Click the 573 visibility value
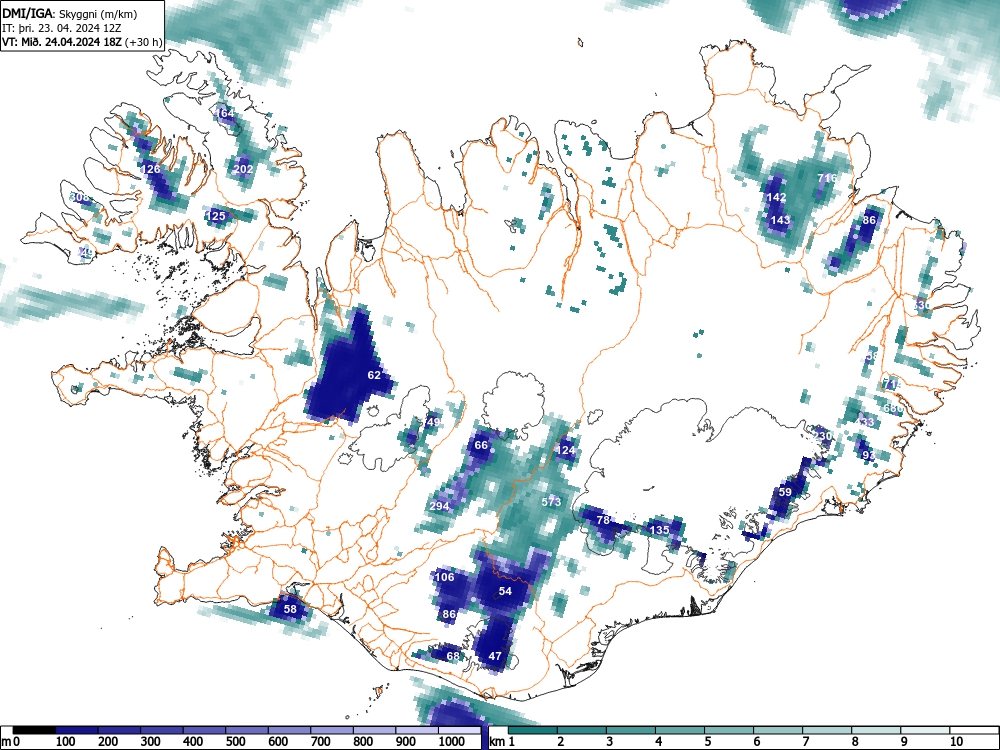1000x750 pixels. [551, 502]
